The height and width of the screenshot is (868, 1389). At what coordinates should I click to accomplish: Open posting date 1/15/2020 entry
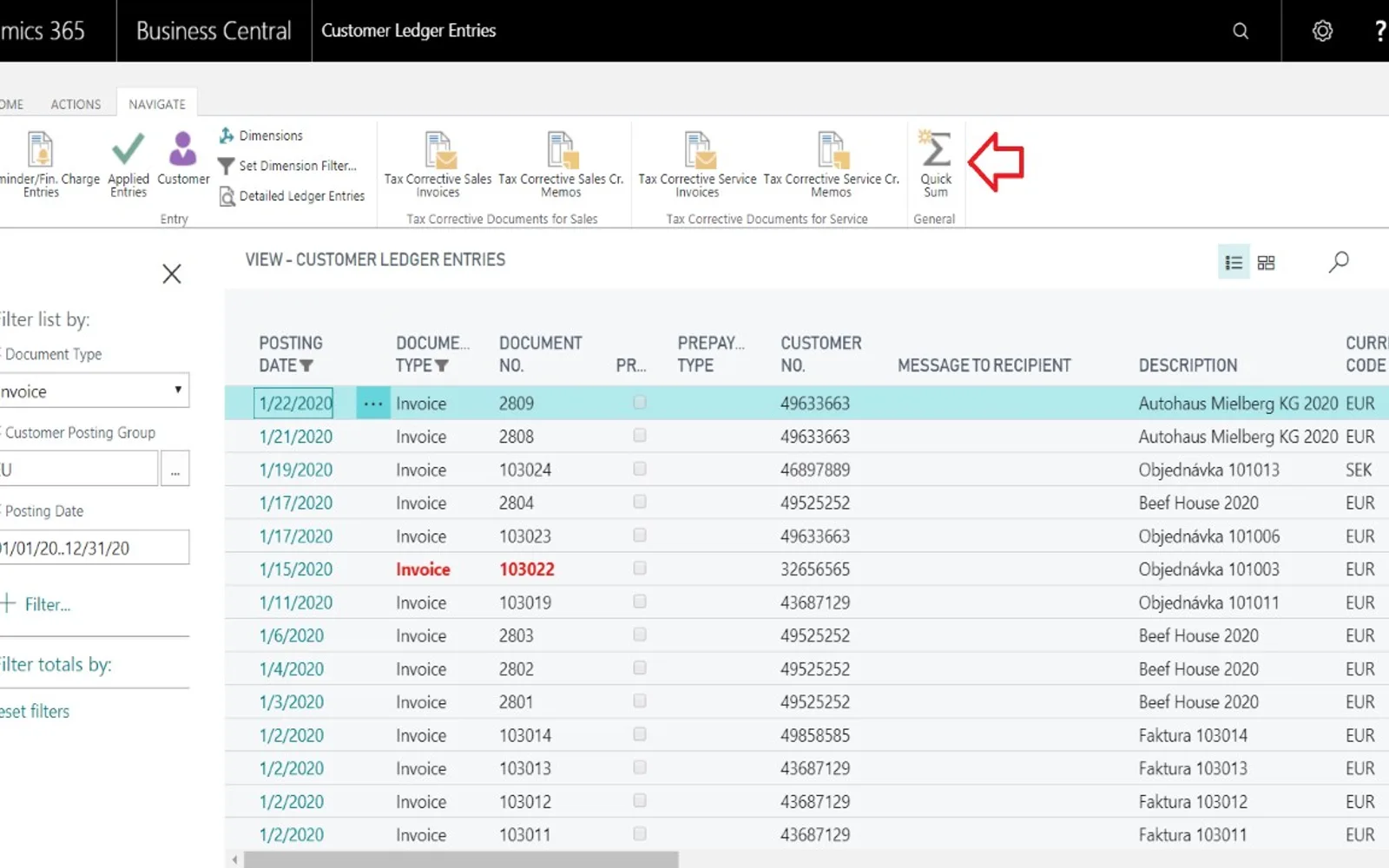tap(296, 569)
